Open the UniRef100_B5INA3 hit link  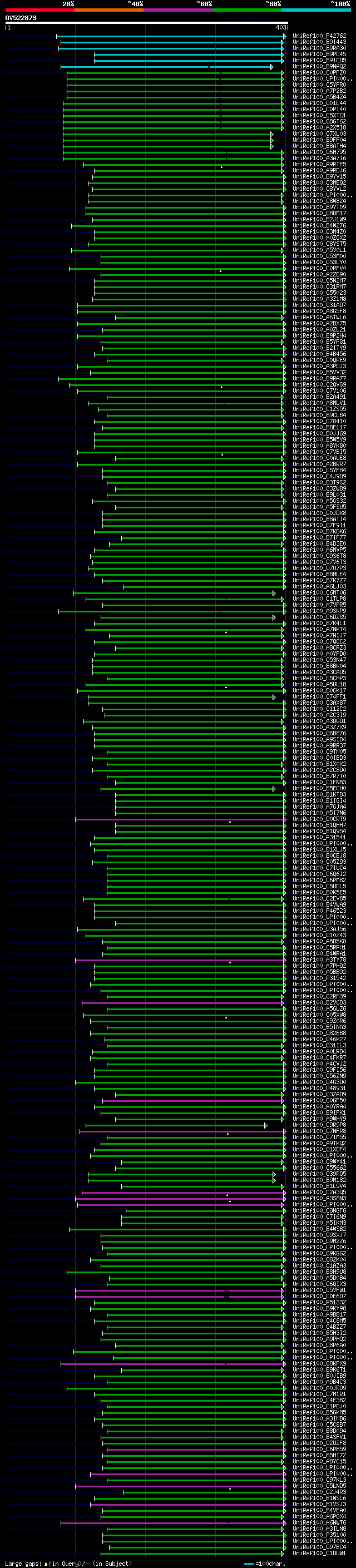319,1027
